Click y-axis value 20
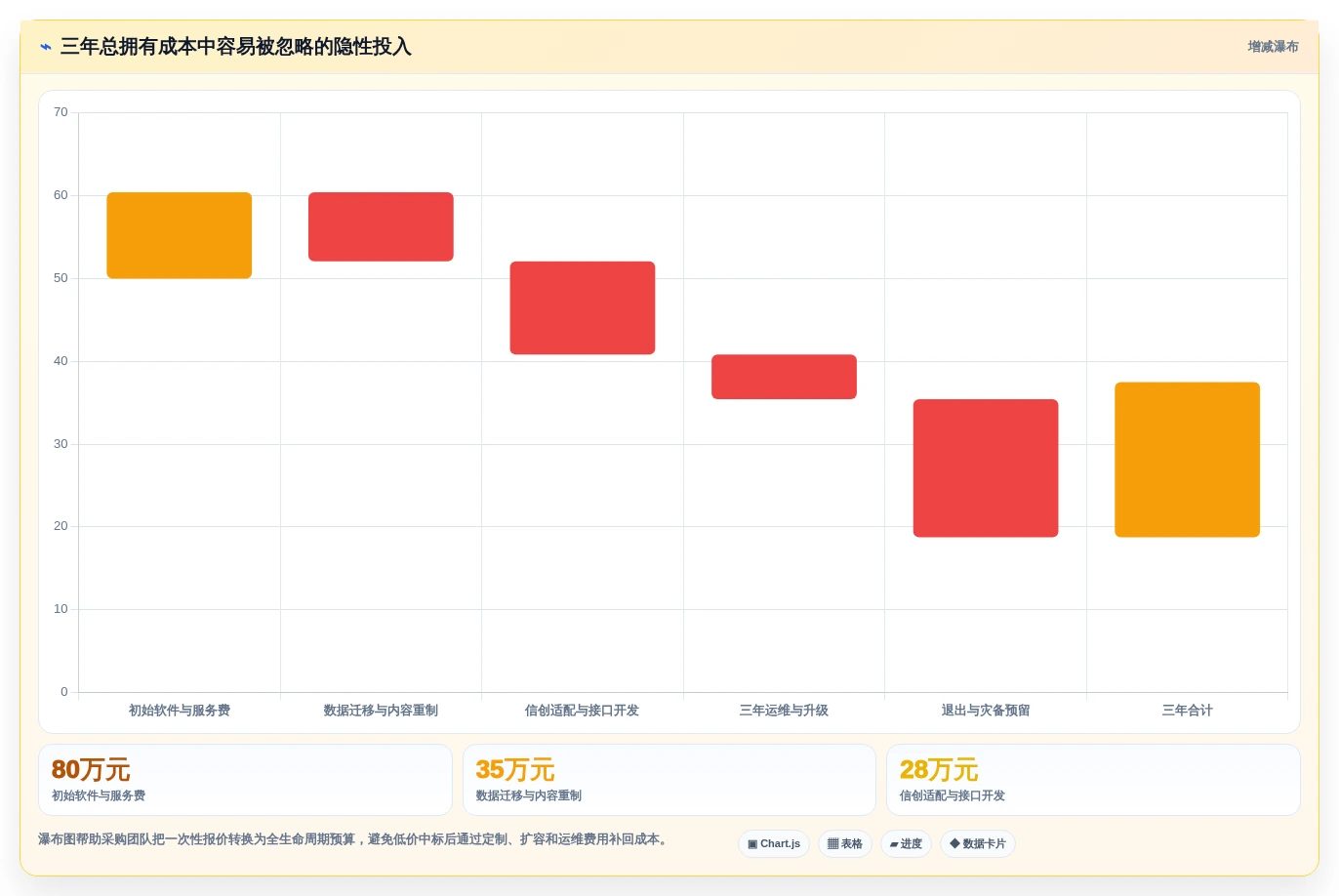 pos(61,526)
